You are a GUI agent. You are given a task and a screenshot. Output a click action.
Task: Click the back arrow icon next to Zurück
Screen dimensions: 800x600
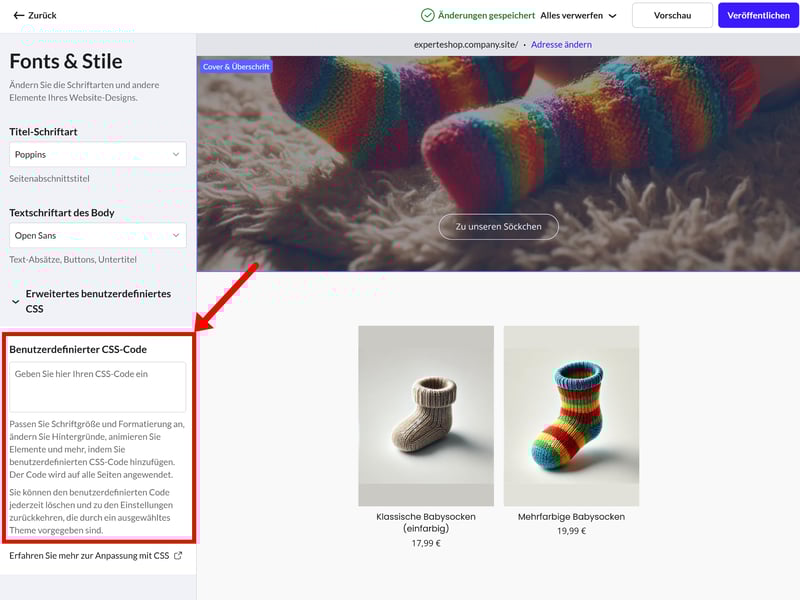18,15
